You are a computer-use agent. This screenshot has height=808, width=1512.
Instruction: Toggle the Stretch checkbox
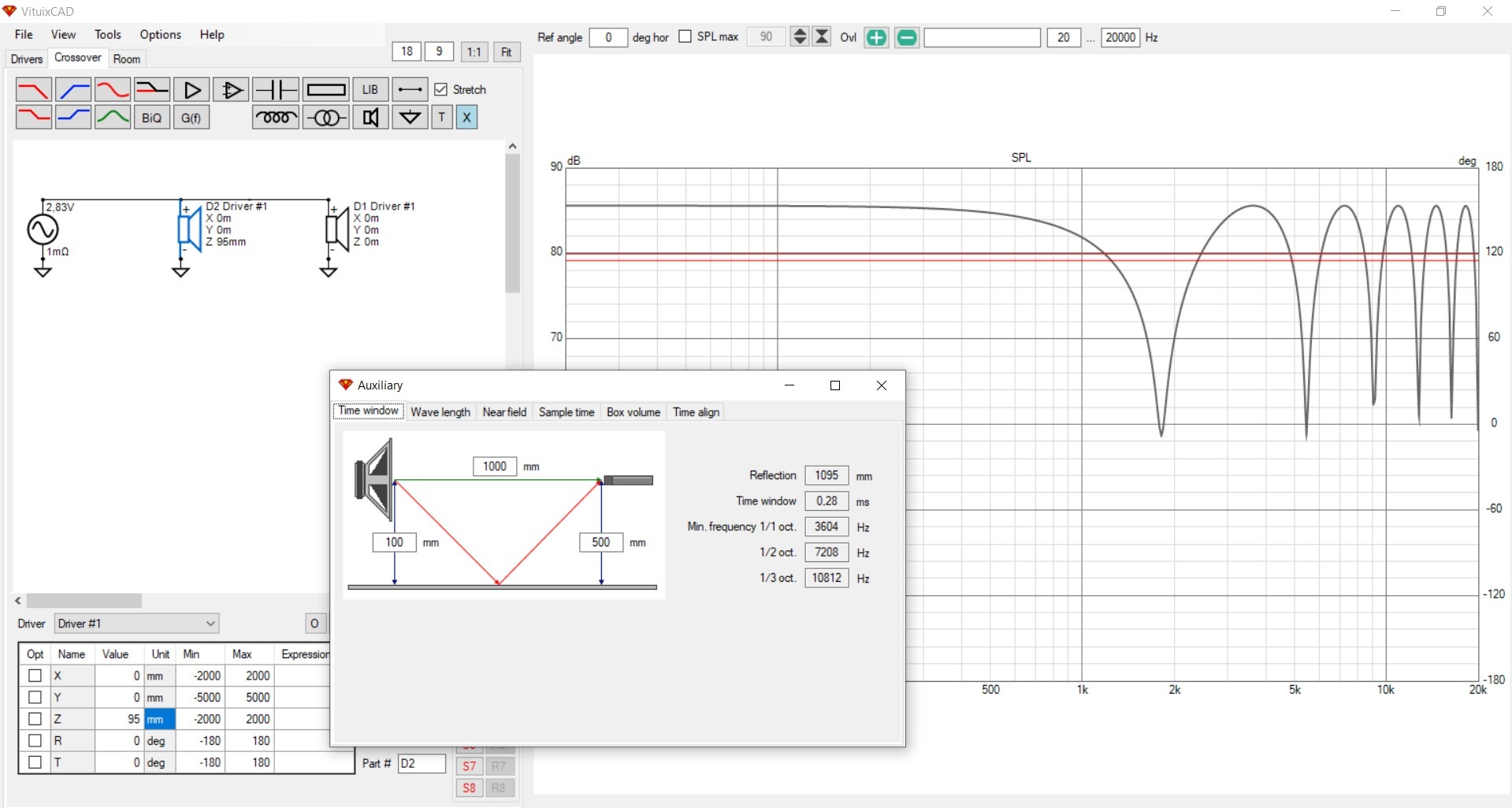(441, 90)
